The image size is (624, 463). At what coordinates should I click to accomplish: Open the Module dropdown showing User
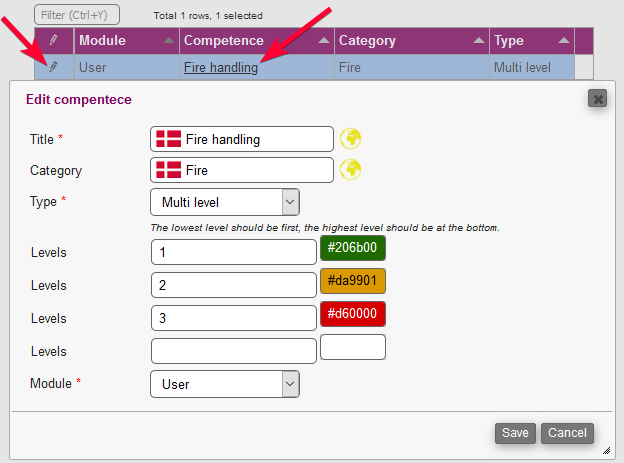coord(224,383)
